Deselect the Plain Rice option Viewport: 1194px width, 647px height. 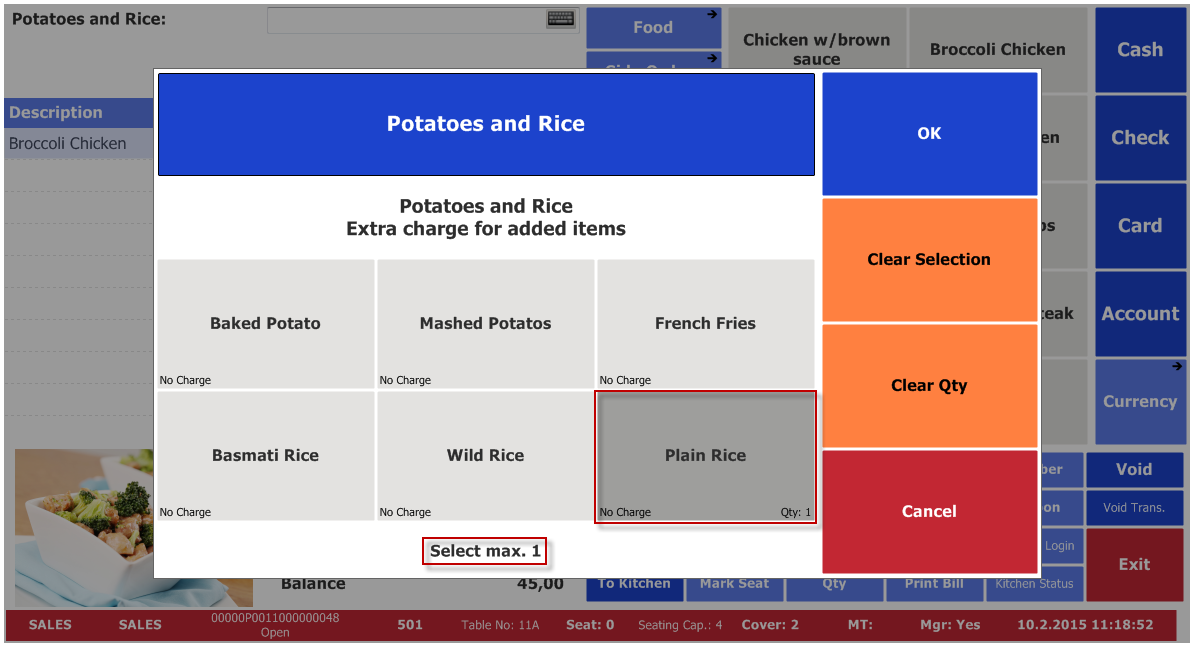[705, 456]
